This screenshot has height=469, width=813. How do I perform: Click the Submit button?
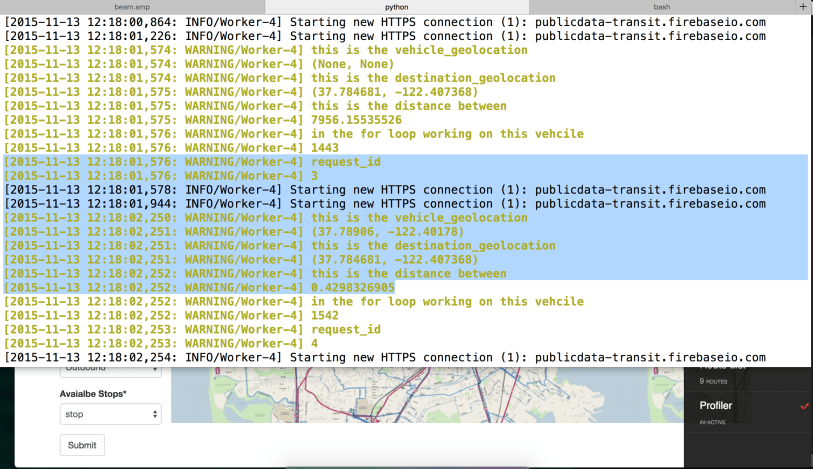click(x=82, y=445)
